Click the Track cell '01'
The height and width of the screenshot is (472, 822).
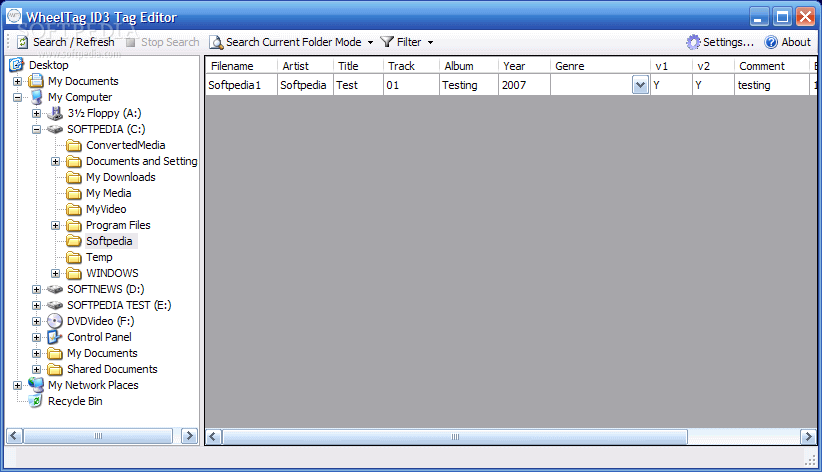tap(411, 85)
